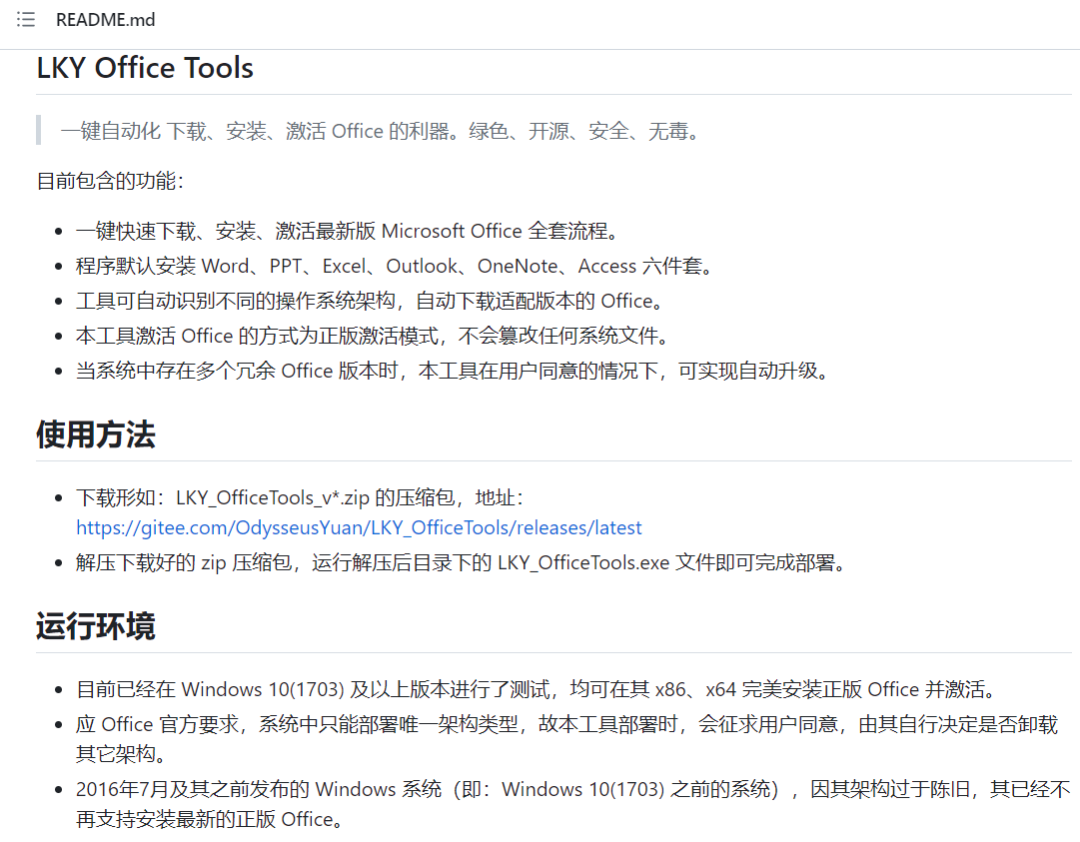Click bullet 当系统中存在多个冗余 Office 版本时
1080x842 pixels.
(453, 371)
